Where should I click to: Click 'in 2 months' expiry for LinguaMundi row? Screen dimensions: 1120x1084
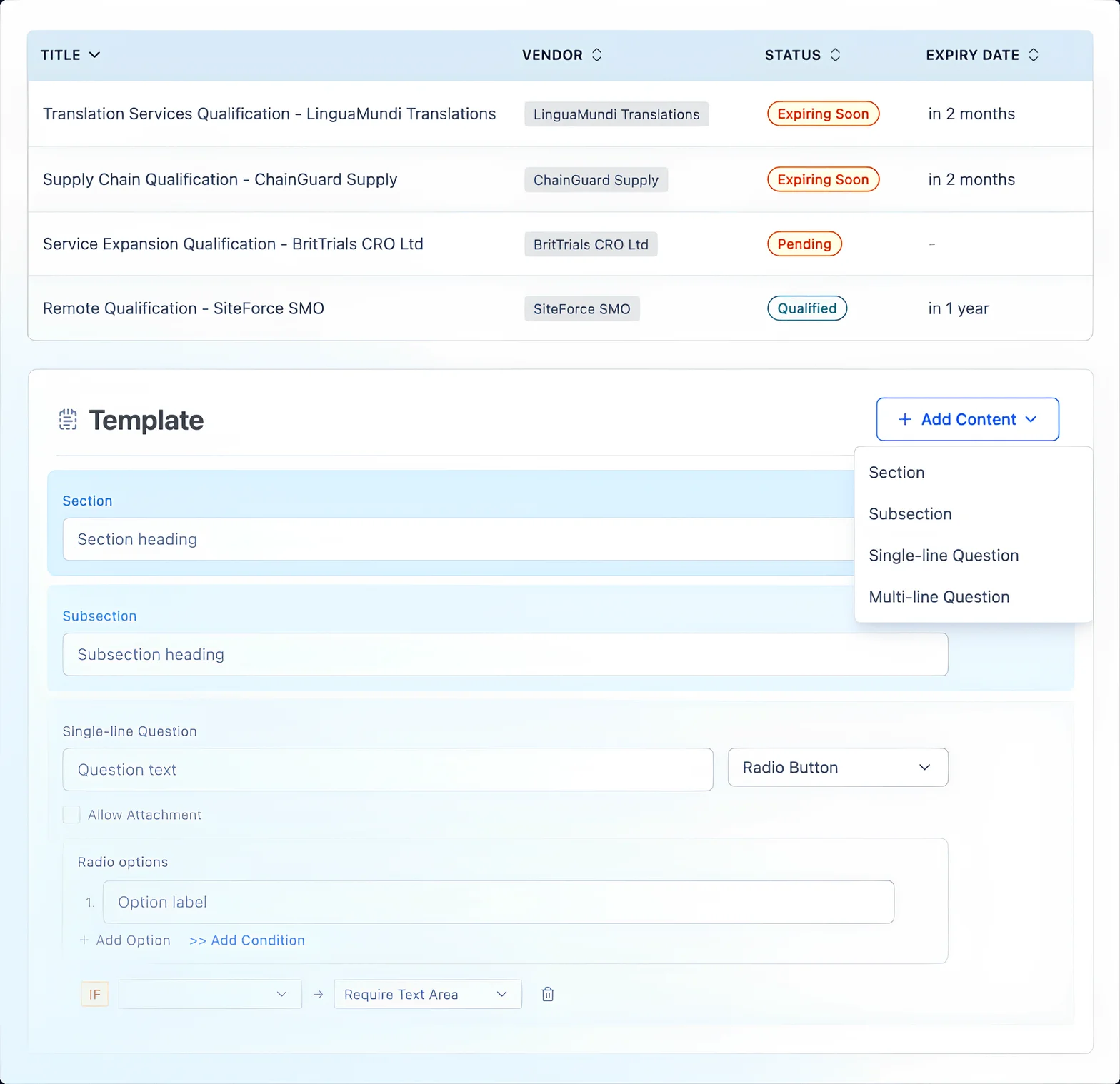[x=971, y=114]
